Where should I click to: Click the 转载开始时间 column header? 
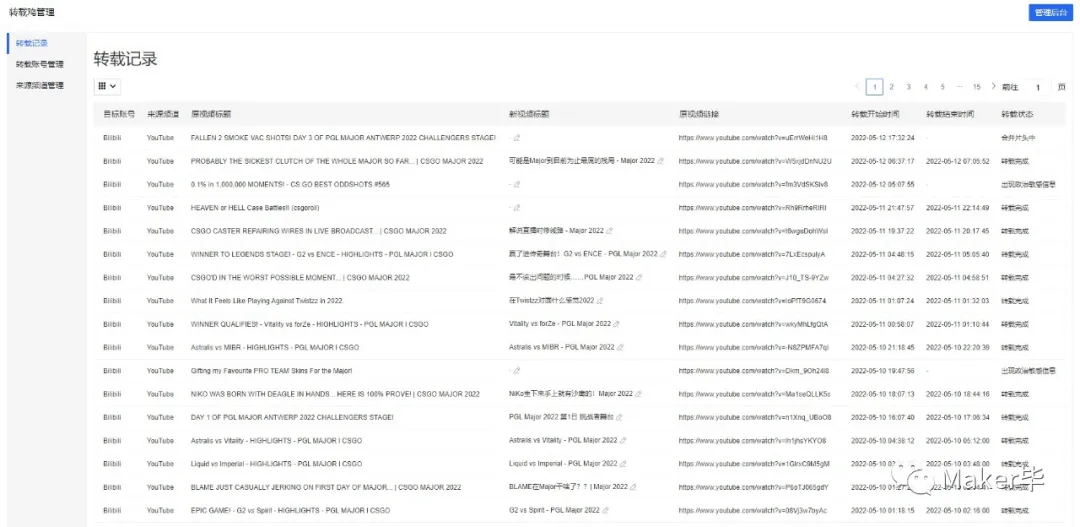coord(875,114)
